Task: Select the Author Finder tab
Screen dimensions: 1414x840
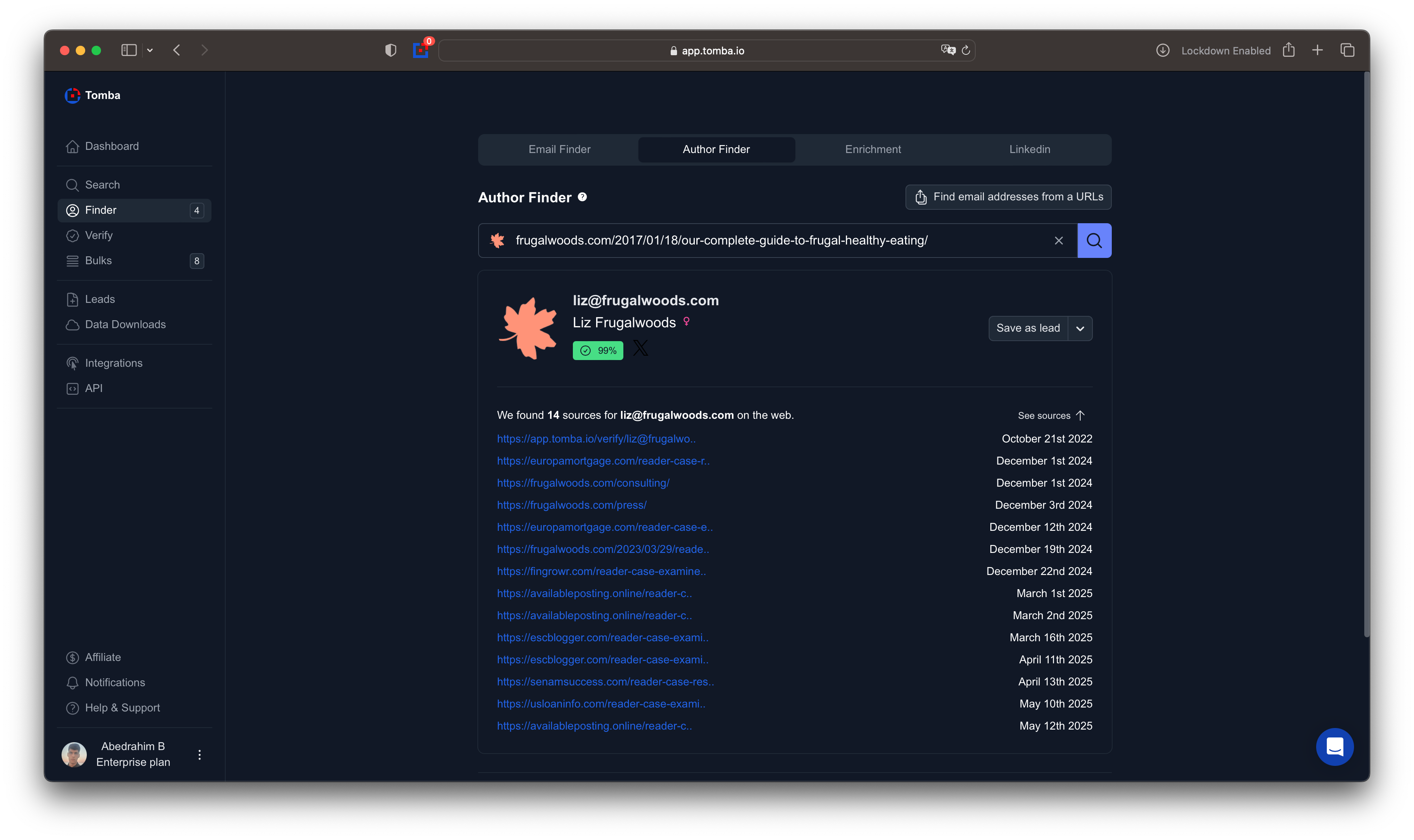Action: (x=716, y=149)
